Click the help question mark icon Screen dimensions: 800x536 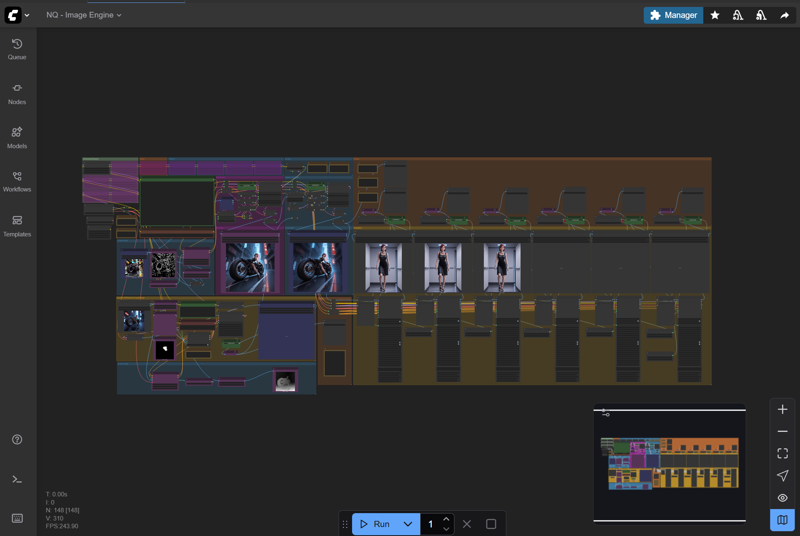pyautogui.click(x=17, y=440)
